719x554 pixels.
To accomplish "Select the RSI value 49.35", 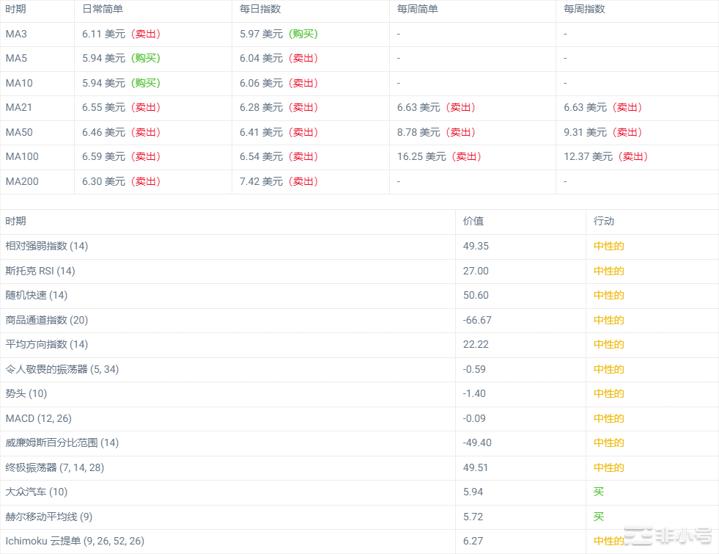I will tap(476, 246).
